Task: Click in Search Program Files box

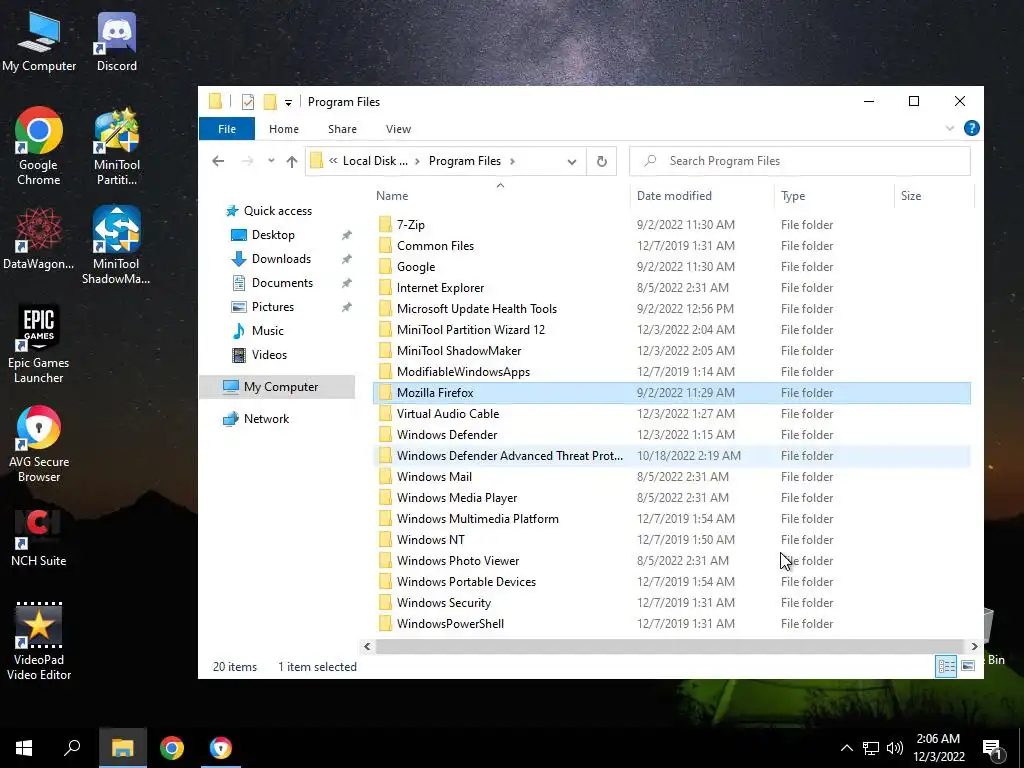Action: pos(800,161)
